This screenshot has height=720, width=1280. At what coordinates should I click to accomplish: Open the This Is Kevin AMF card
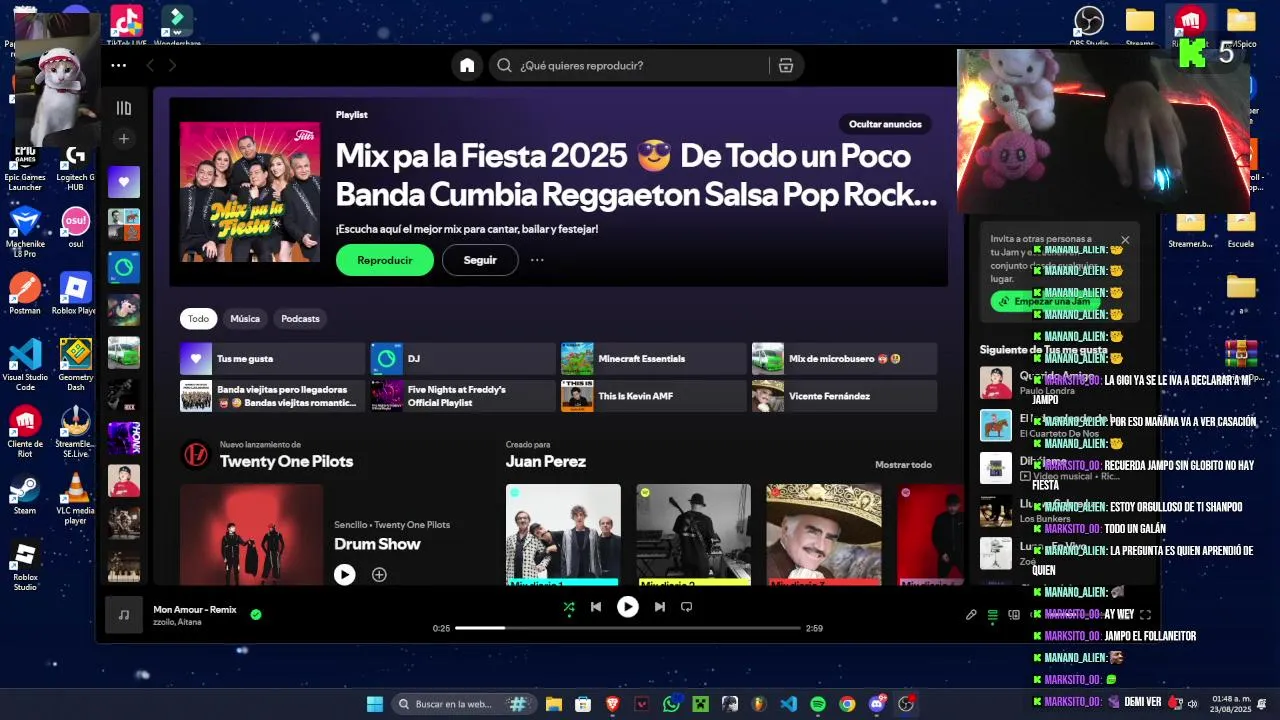(654, 396)
